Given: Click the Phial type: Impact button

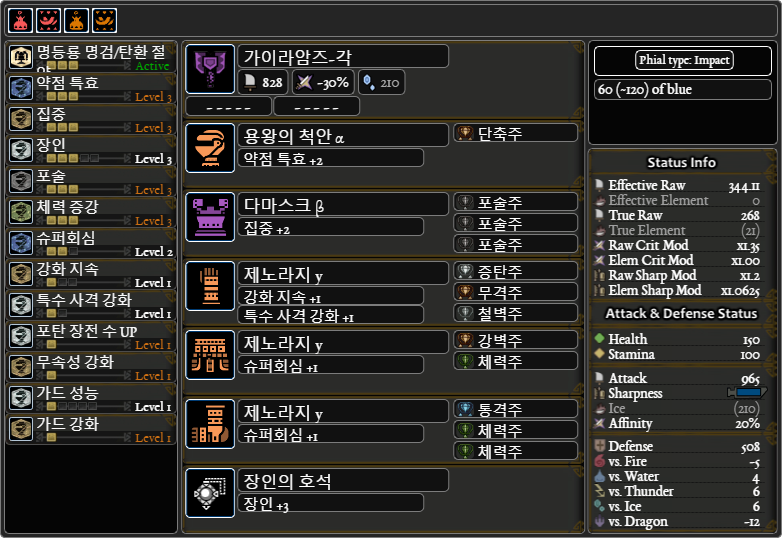Looking at the screenshot, I should (x=684, y=60).
